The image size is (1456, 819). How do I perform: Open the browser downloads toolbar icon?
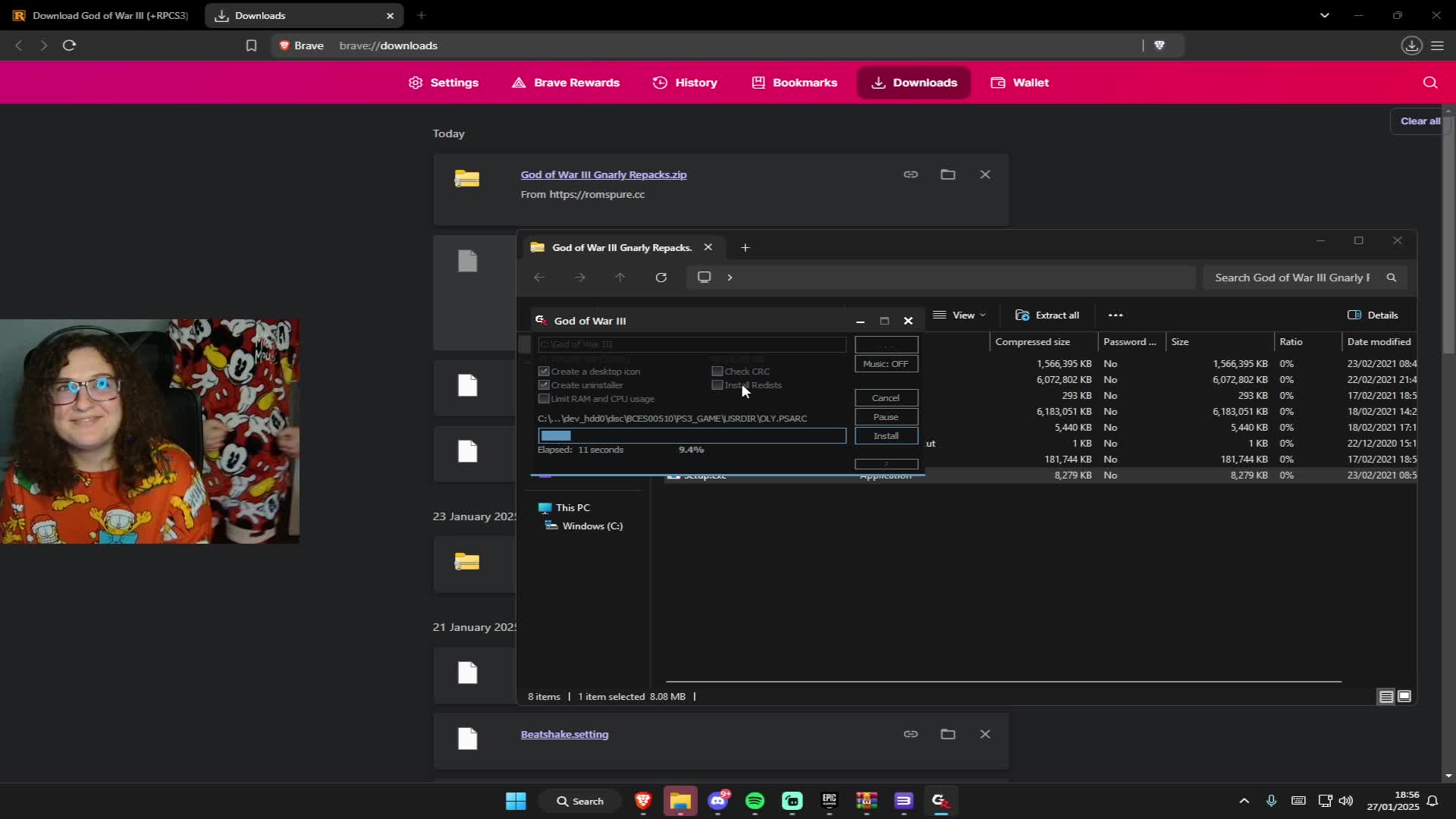(1411, 45)
